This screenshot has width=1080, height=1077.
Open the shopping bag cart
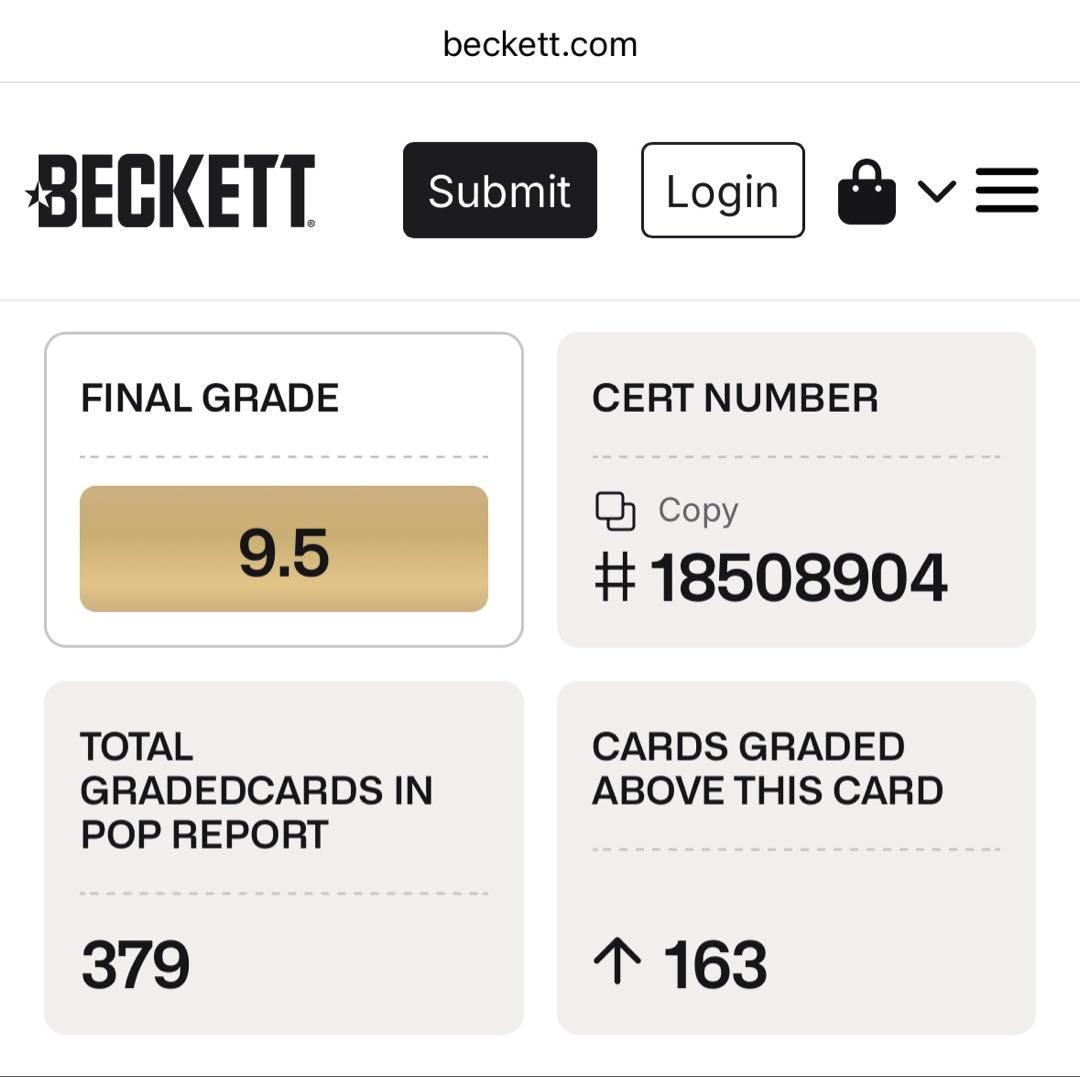866,192
